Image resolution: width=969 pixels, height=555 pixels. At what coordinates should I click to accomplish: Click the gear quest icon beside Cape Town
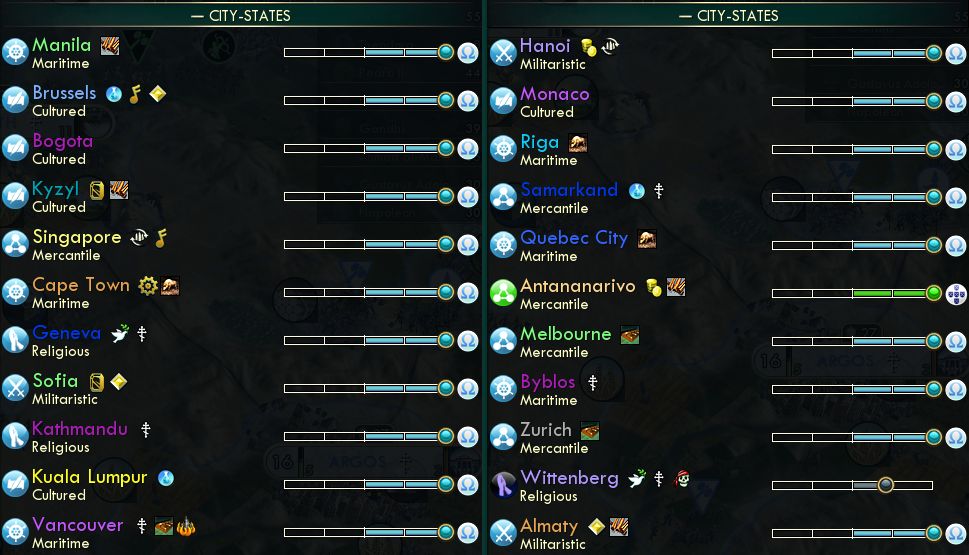148,286
